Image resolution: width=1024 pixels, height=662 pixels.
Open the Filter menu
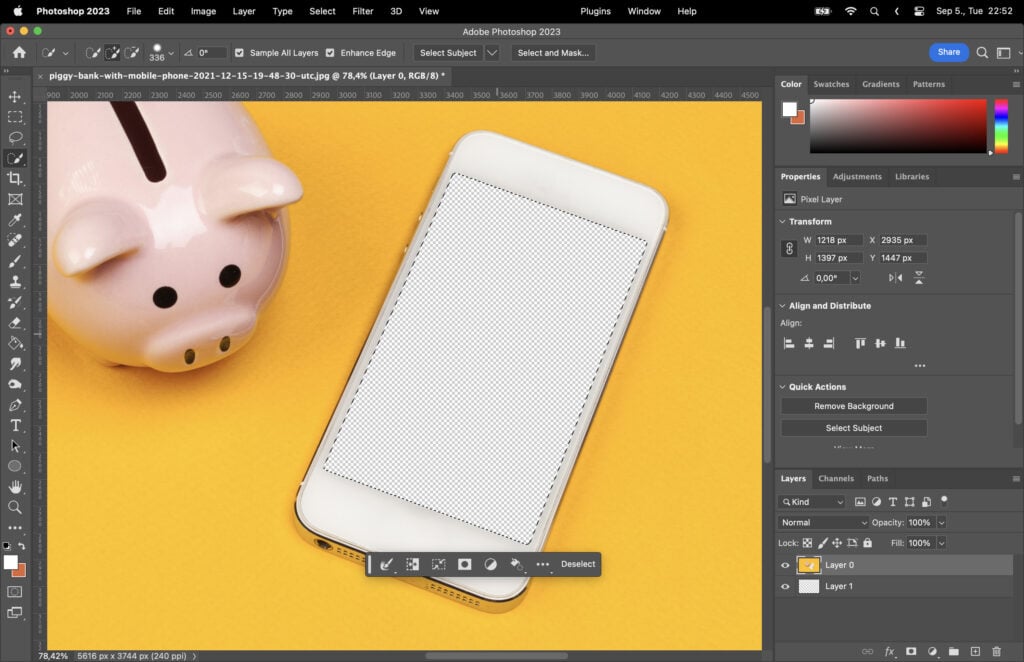pyautogui.click(x=362, y=11)
